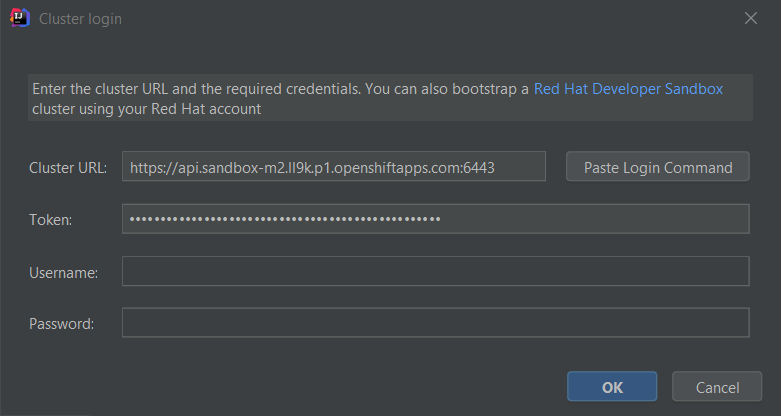Open the Red Hat Developer Sandbox link

click(628, 89)
